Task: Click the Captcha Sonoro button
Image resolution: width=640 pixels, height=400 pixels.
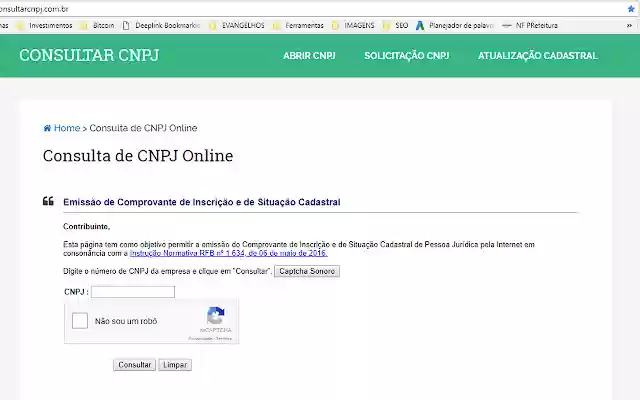Action: tap(307, 271)
